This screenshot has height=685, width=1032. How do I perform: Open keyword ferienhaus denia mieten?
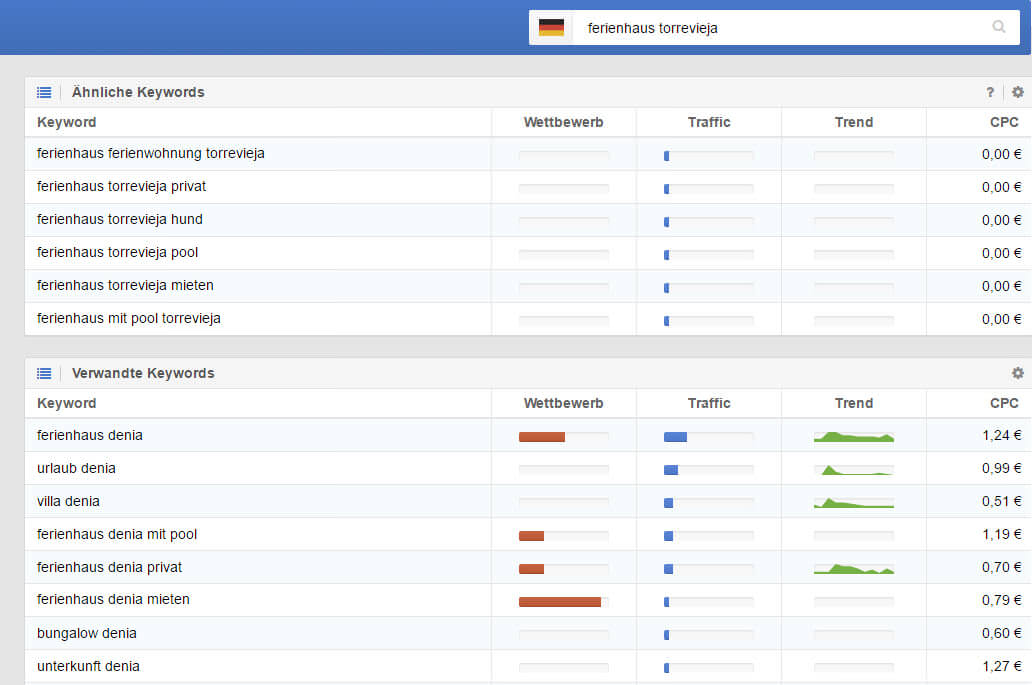click(x=113, y=599)
